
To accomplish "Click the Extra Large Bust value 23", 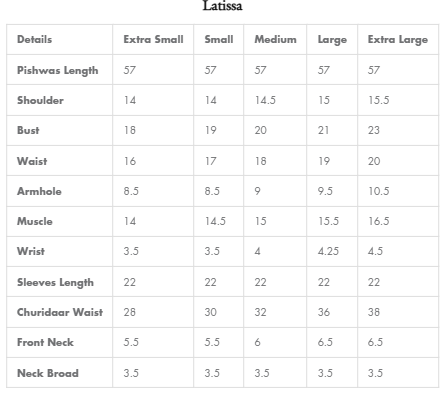I will point(374,130).
